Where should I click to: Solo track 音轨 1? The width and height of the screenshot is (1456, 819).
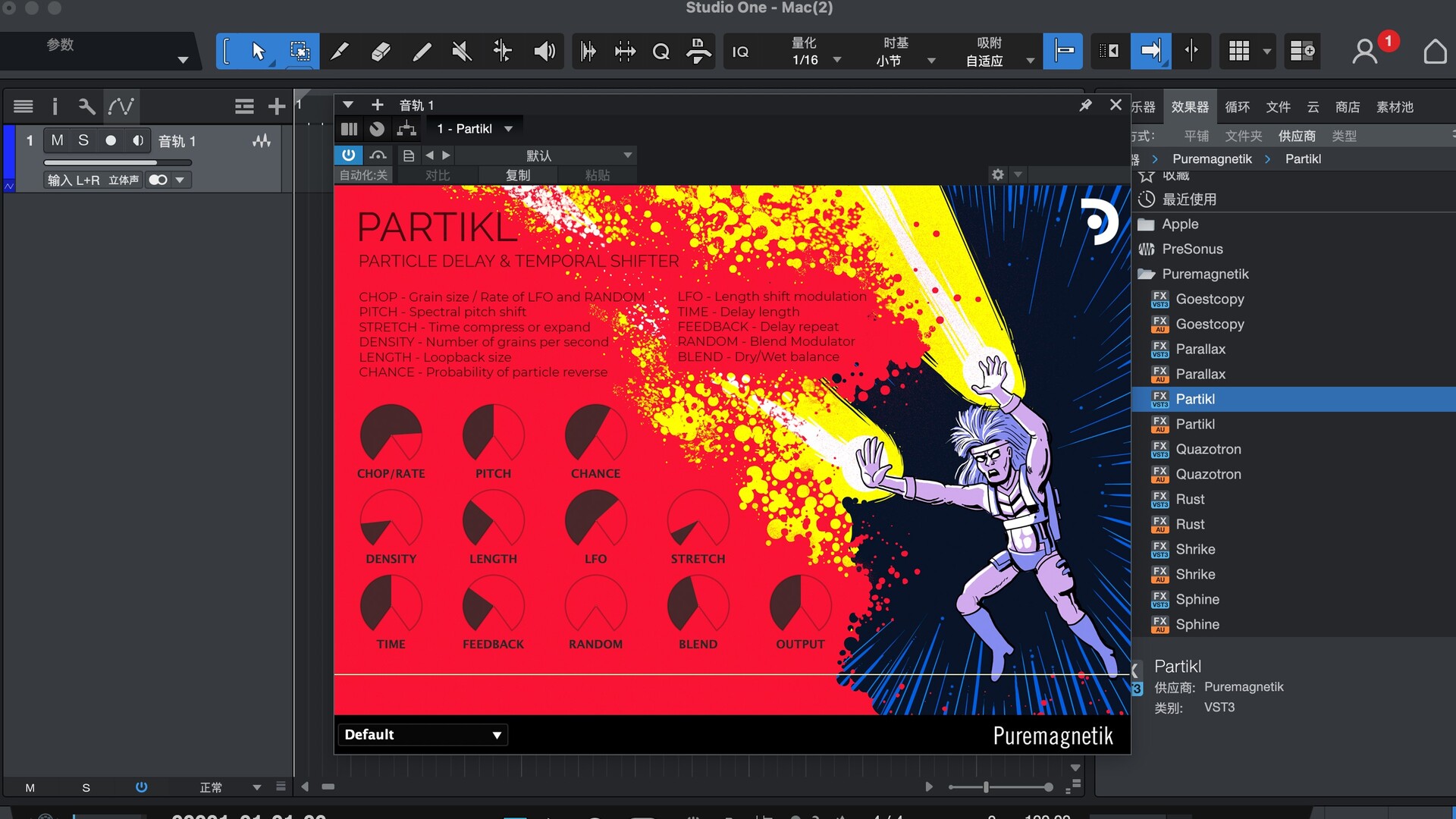click(x=83, y=140)
